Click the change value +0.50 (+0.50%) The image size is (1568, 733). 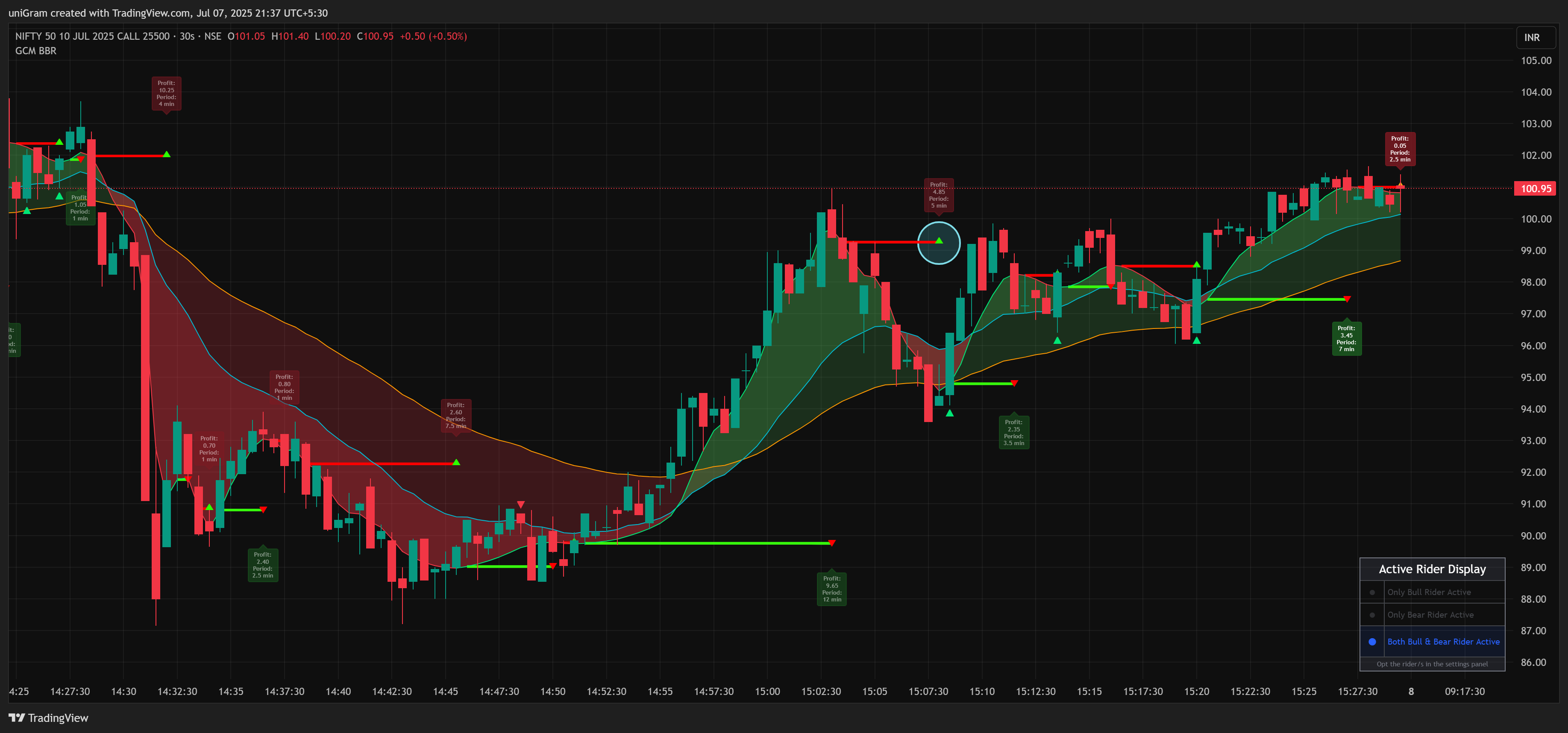click(433, 37)
